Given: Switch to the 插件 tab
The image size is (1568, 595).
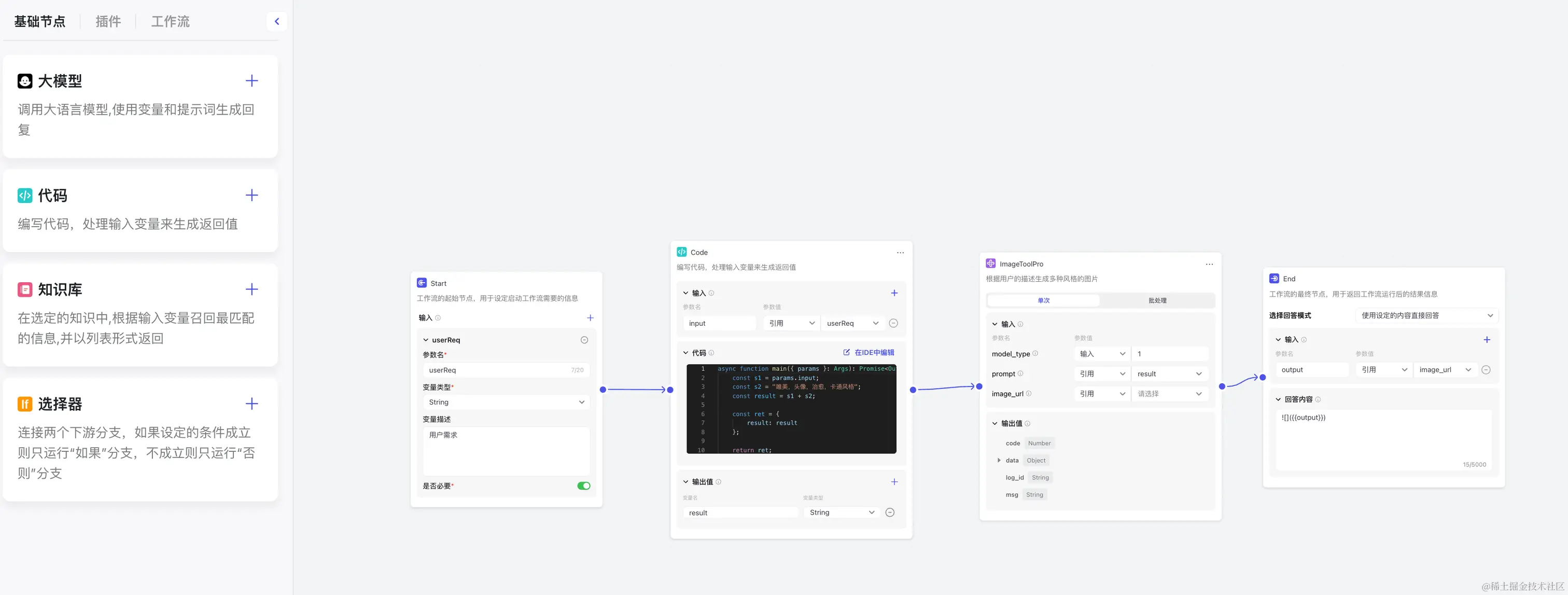Looking at the screenshot, I should click(108, 21).
